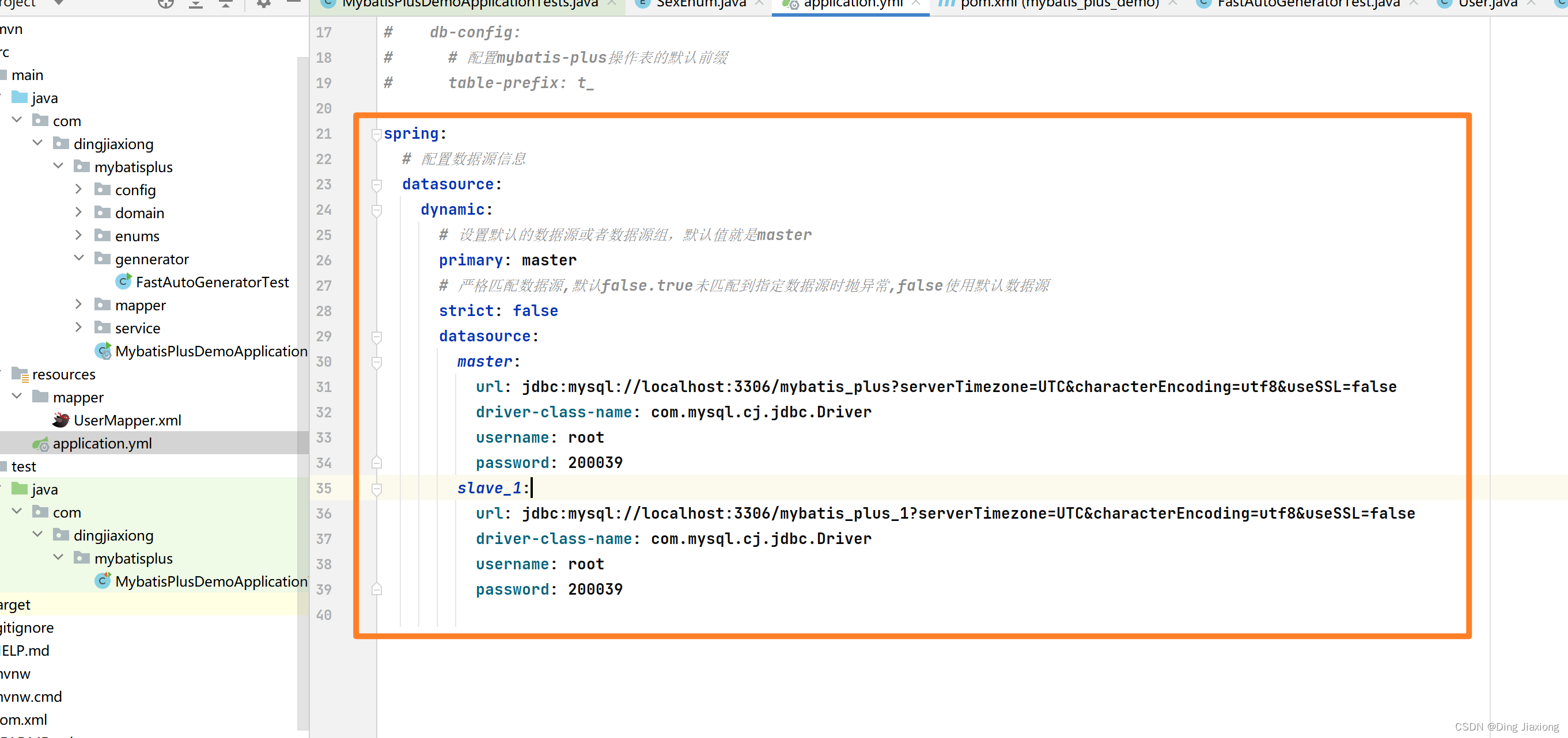Click the resources folder icon
This screenshot has height=738, width=1568.
[20, 374]
